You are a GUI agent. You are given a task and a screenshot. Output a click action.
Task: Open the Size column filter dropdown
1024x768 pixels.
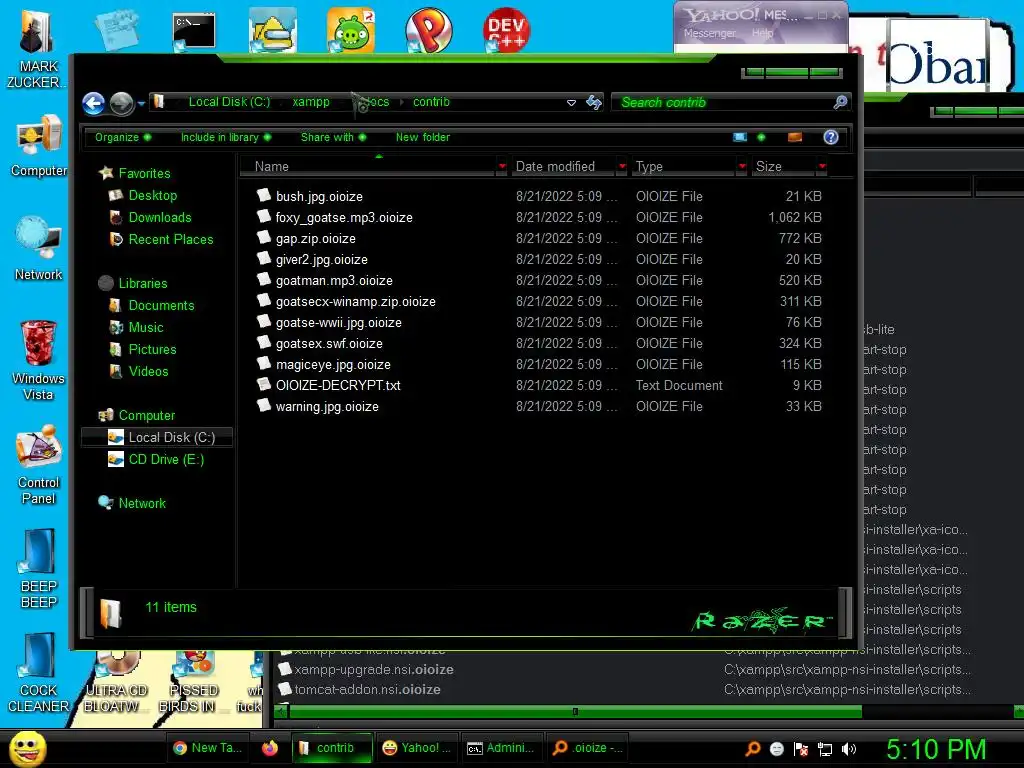click(x=822, y=167)
